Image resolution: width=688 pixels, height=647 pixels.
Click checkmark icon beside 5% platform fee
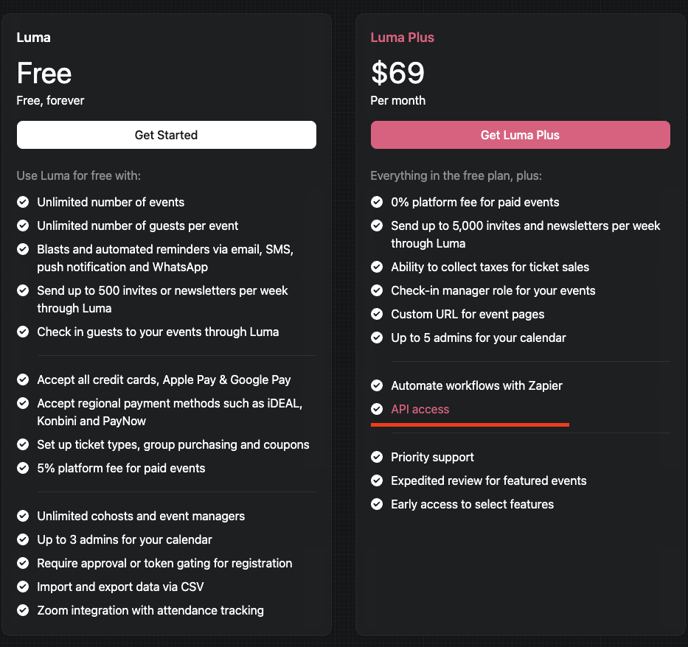coord(23,468)
